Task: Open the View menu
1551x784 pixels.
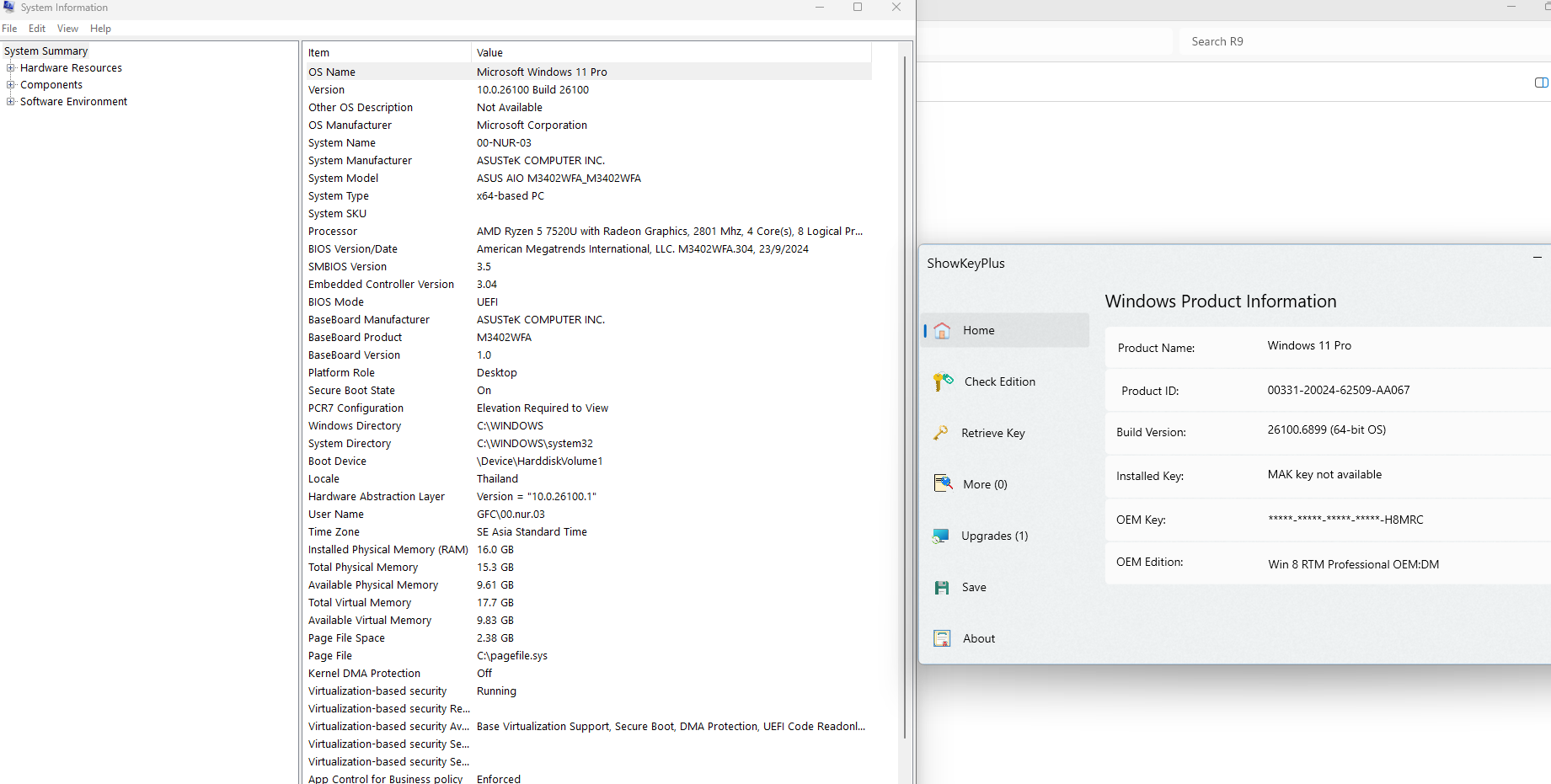Action: (67, 29)
